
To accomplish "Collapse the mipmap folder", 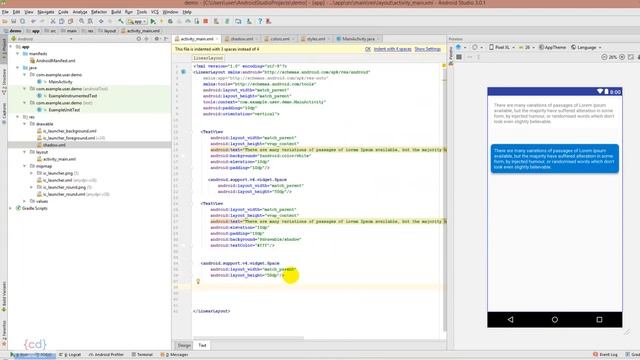I will coord(25,166).
